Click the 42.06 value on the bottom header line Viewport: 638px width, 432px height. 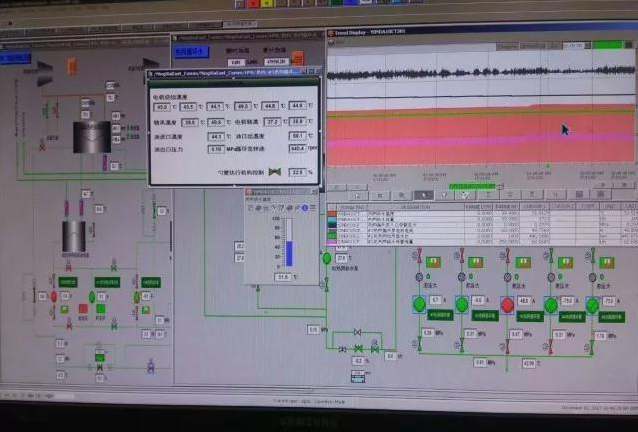pyautogui.click(x=529, y=364)
